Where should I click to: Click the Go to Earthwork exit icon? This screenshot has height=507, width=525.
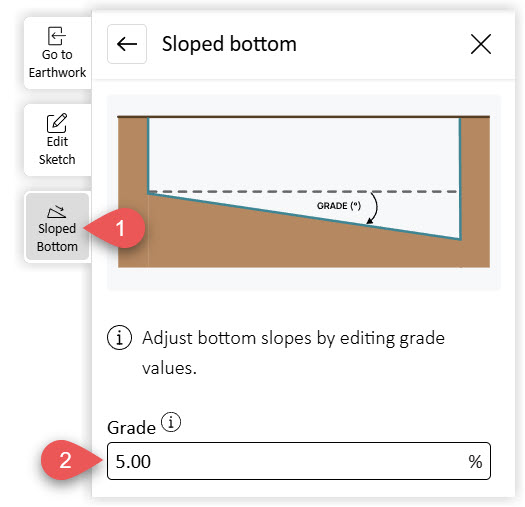(x=57, y=36)
